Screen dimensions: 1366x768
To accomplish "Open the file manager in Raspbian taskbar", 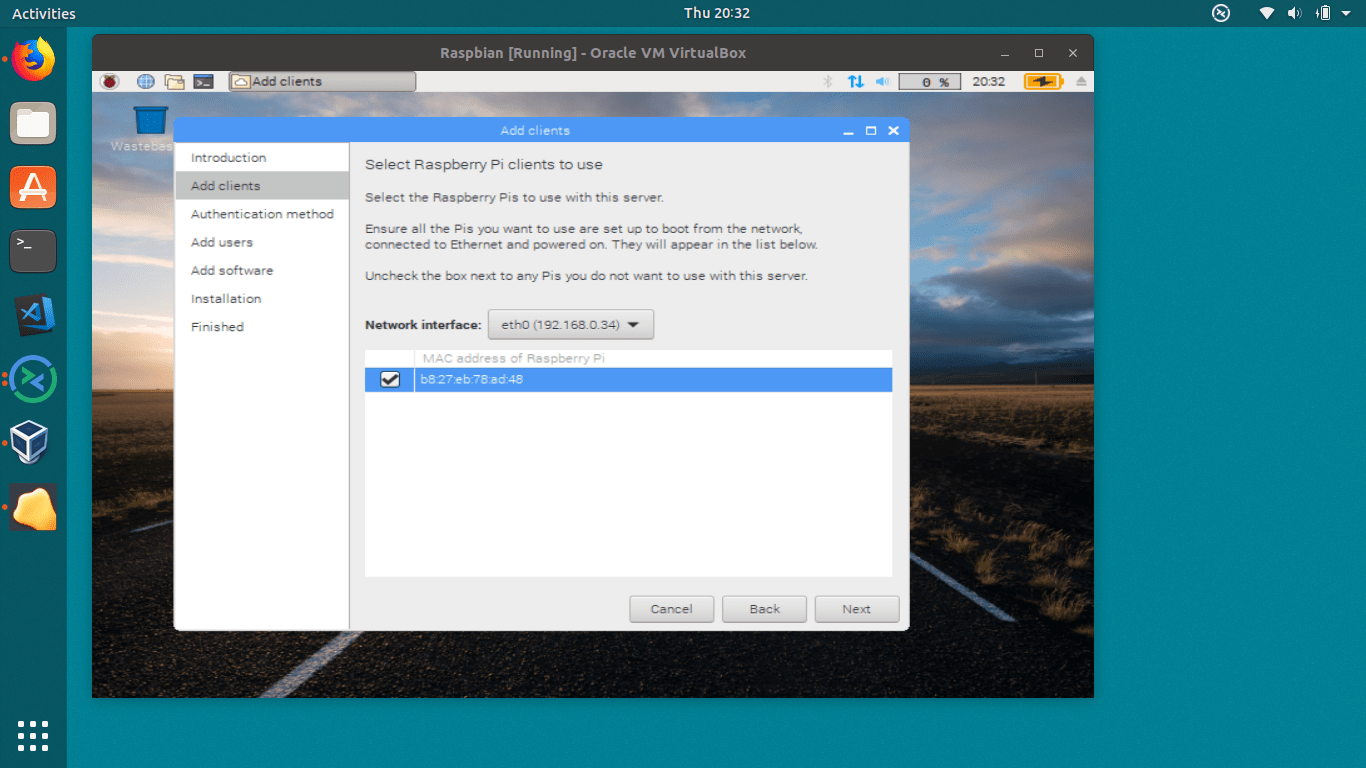I will [174, 81].
